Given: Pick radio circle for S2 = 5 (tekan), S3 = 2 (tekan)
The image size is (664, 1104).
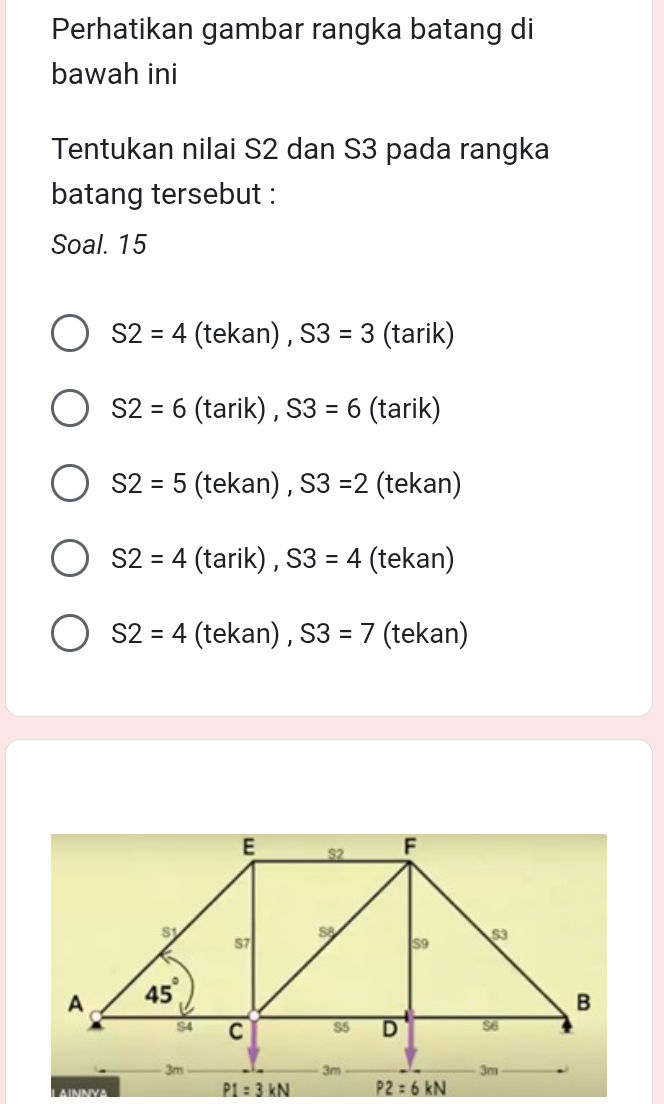Looking at the screenshot, I should (69, 484).
